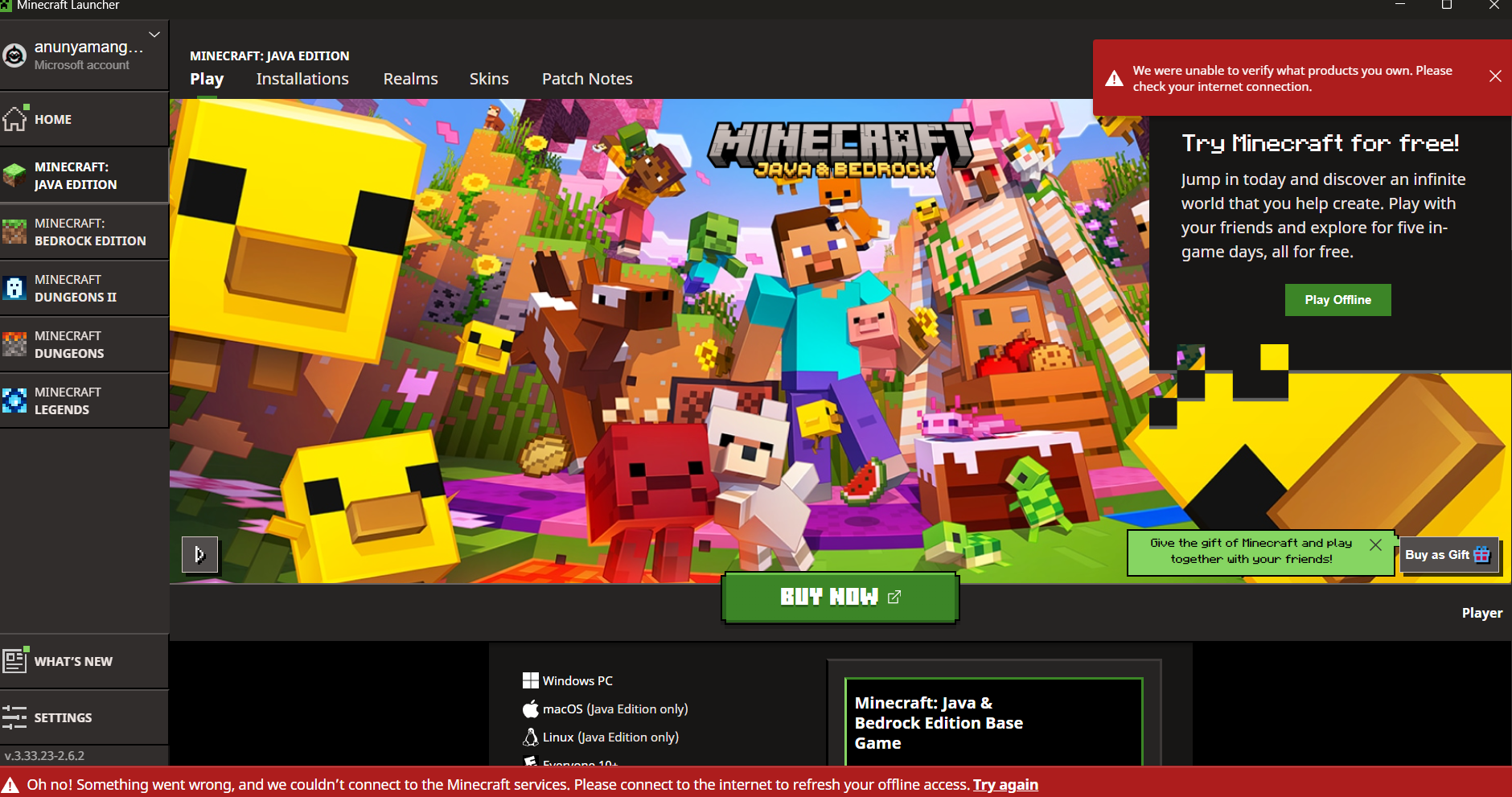The height and width of the screenshot is (797, 1512).
Task: Select Minecraft Dungeons II in sidebar
Action: click(x=84, y=288)
